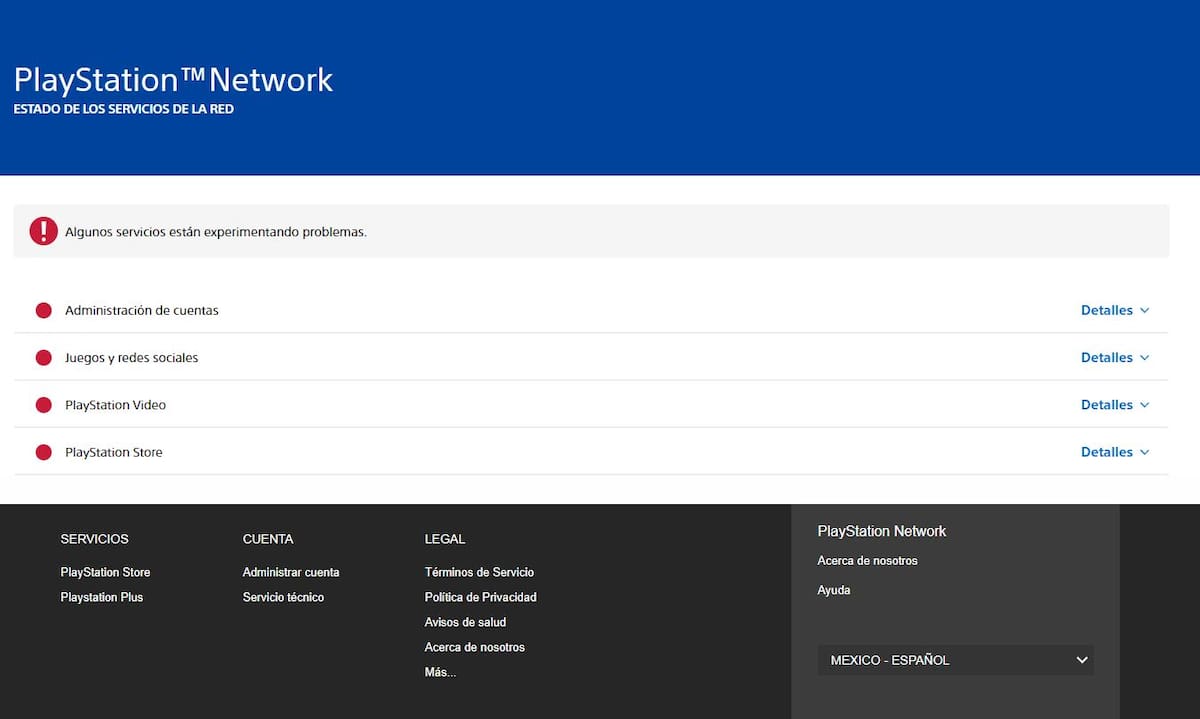This screenshot has width=1200, height=719.
Task: Expand Detalles for Administración de cuentas
Action: coord(1115,310)
